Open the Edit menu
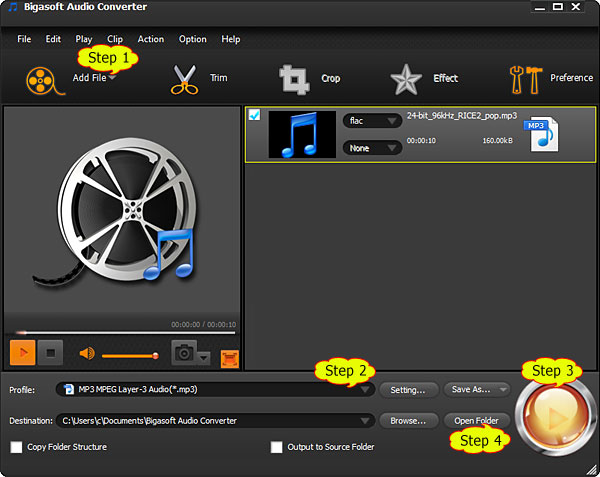This screenshot has height=477, width=600. coord(53,39)
